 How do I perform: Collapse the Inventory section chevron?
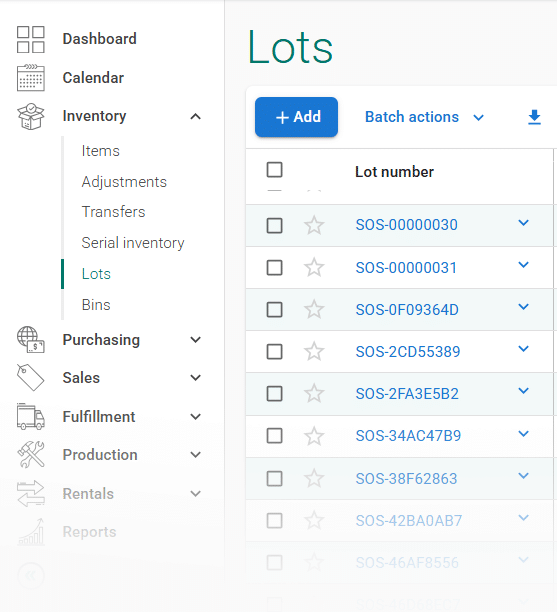pos(196,116)
